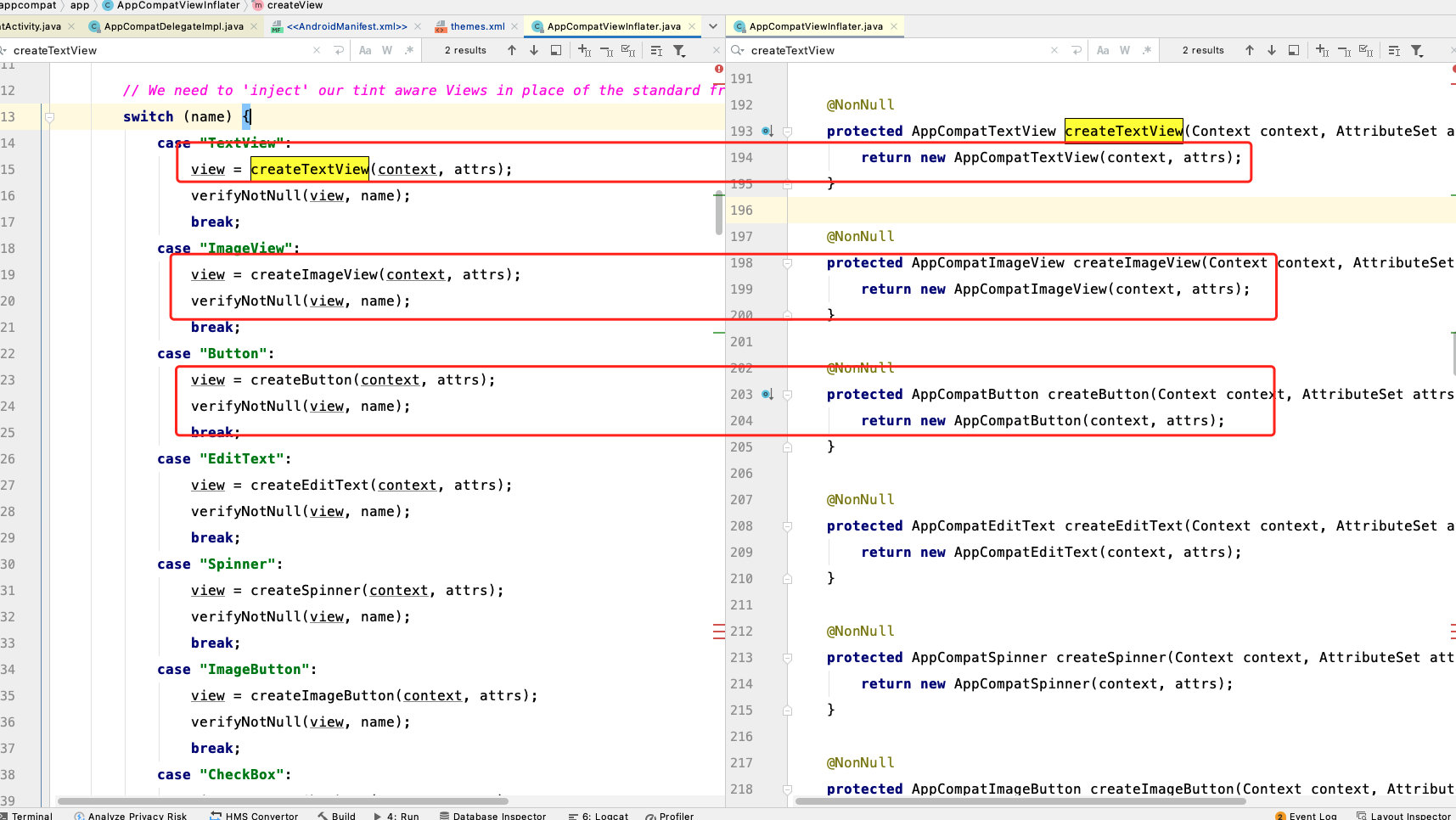
Task: Toggle multiline search in right editor
Action: (1394, 50)
